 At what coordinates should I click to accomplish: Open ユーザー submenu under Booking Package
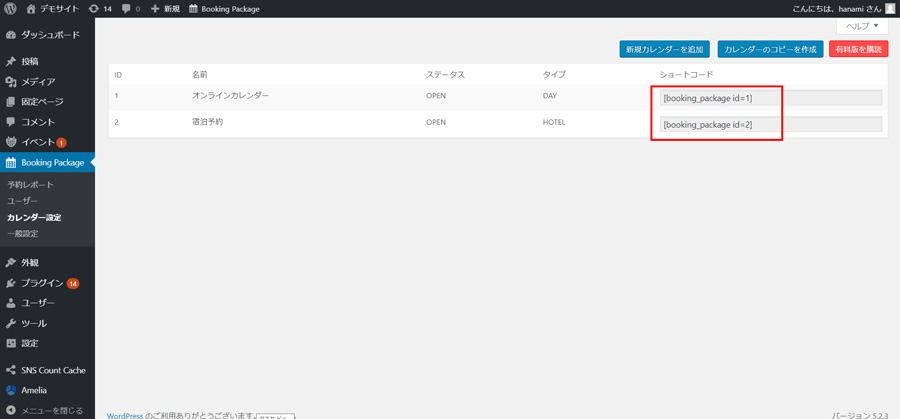pos(22,201)
